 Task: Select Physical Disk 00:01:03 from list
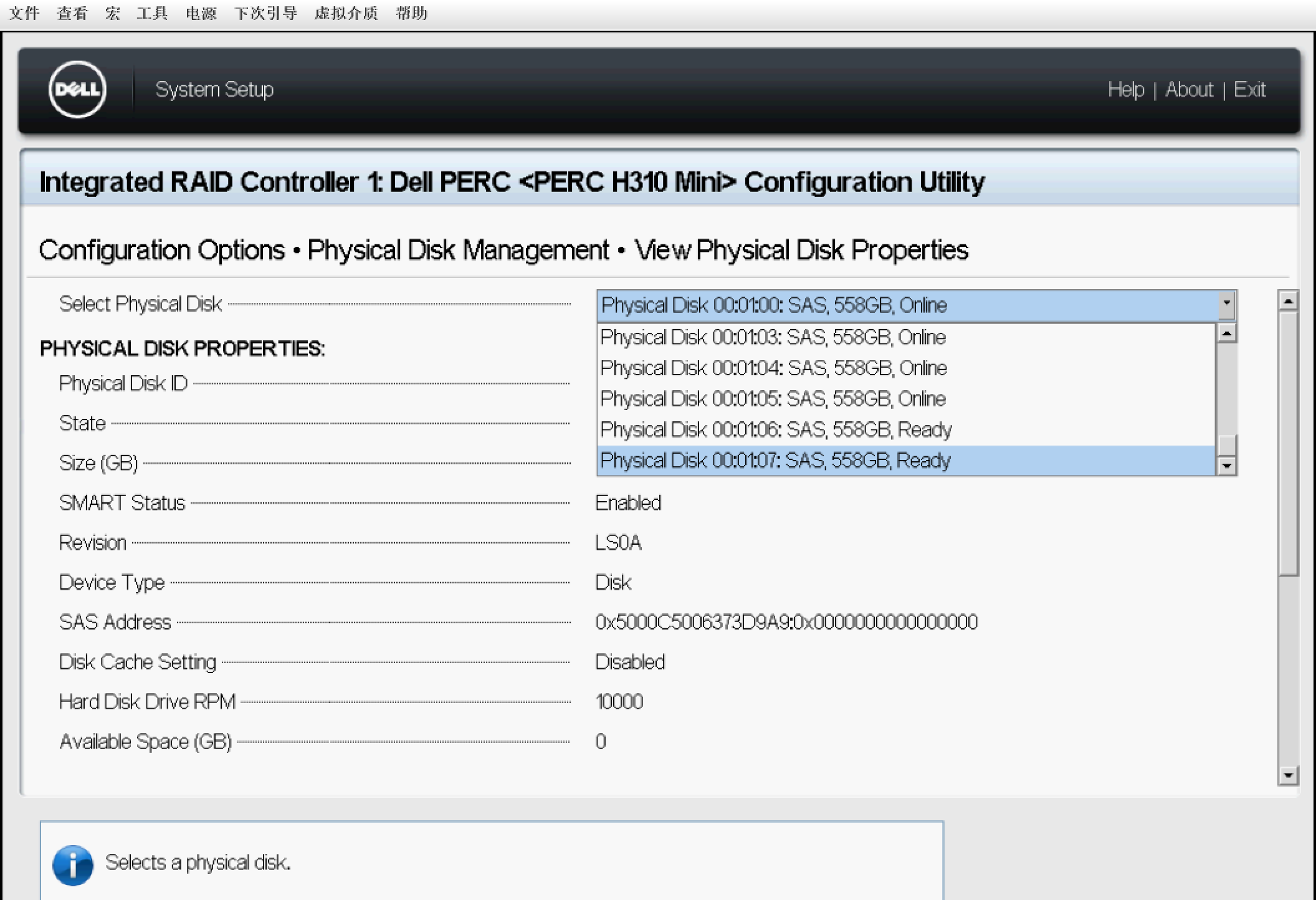(773, 337)
